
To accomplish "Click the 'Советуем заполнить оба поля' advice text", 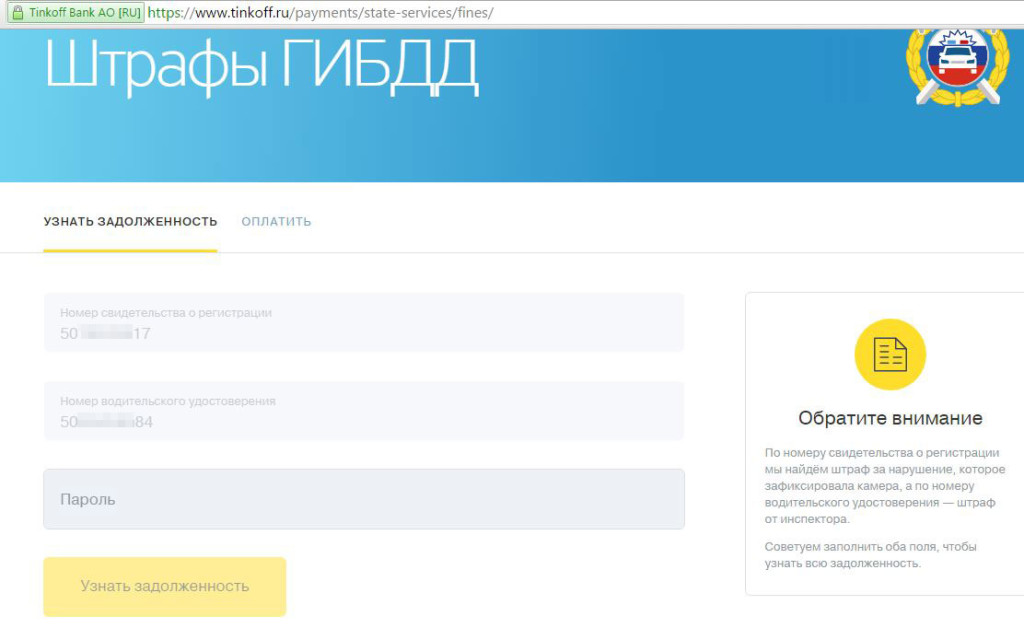I will tap(870, 555).
